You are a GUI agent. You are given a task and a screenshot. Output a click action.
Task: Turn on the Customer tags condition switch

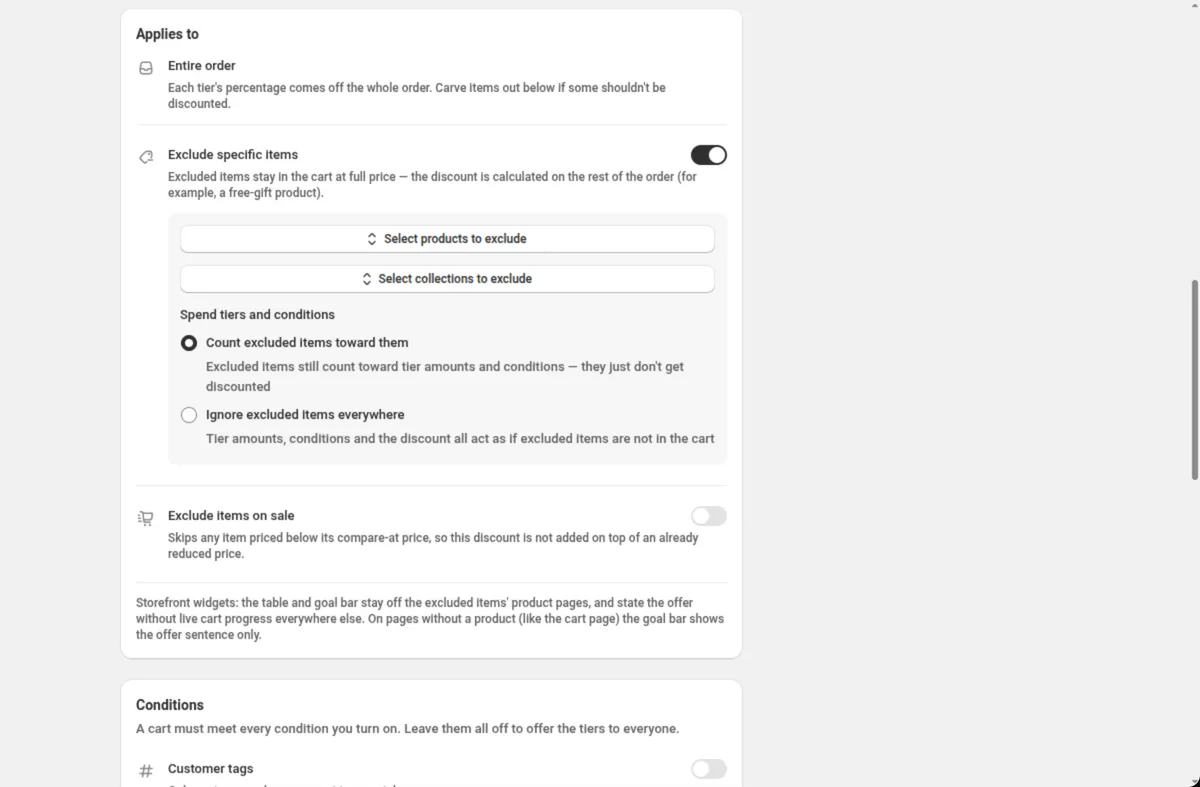click(709, 769)
